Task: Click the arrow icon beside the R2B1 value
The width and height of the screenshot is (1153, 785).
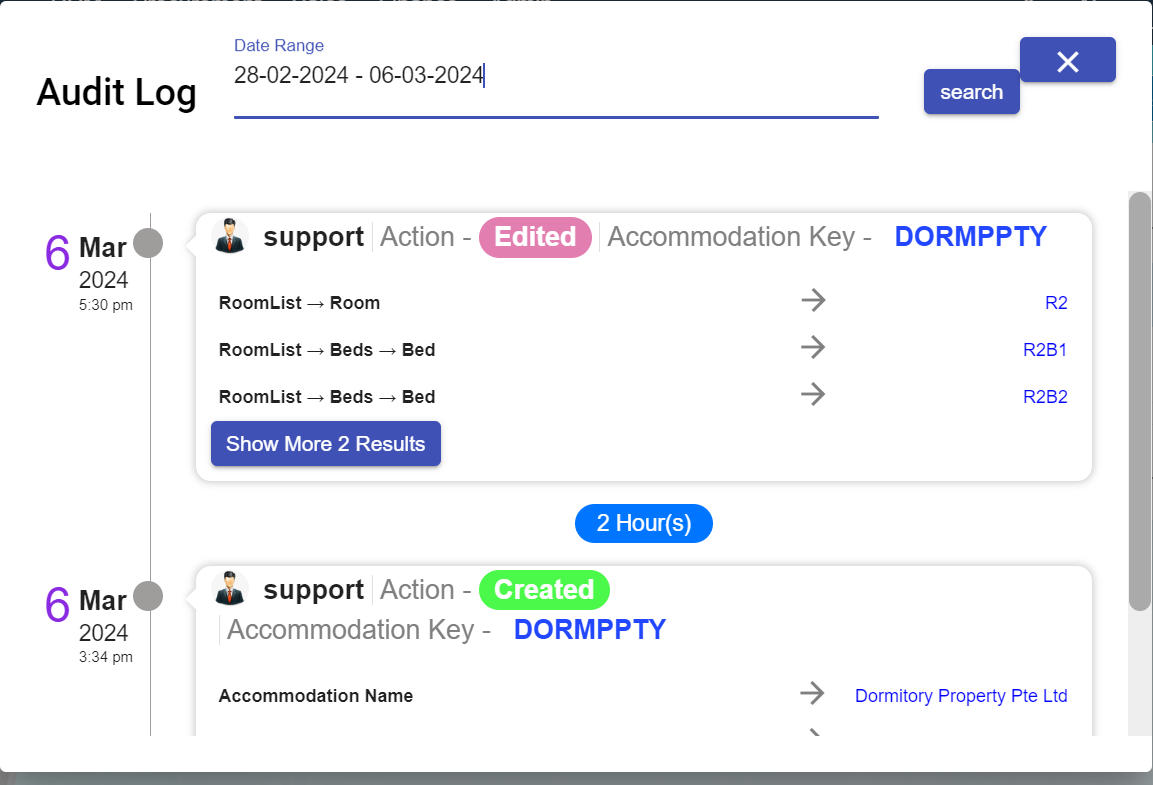Action: [x=814, y=348]
